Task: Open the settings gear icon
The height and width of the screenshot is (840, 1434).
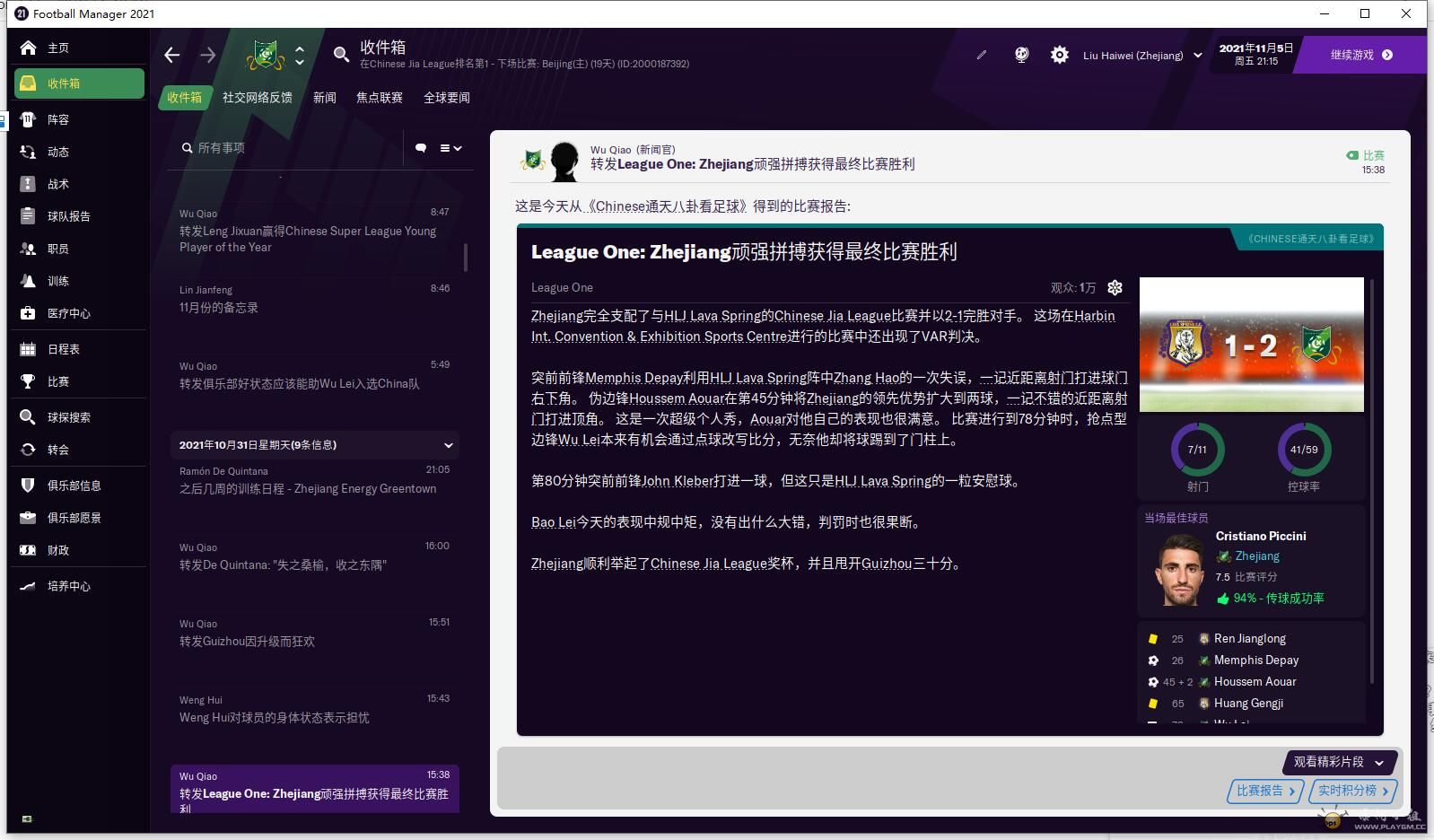Action: tap(1060, 56)
